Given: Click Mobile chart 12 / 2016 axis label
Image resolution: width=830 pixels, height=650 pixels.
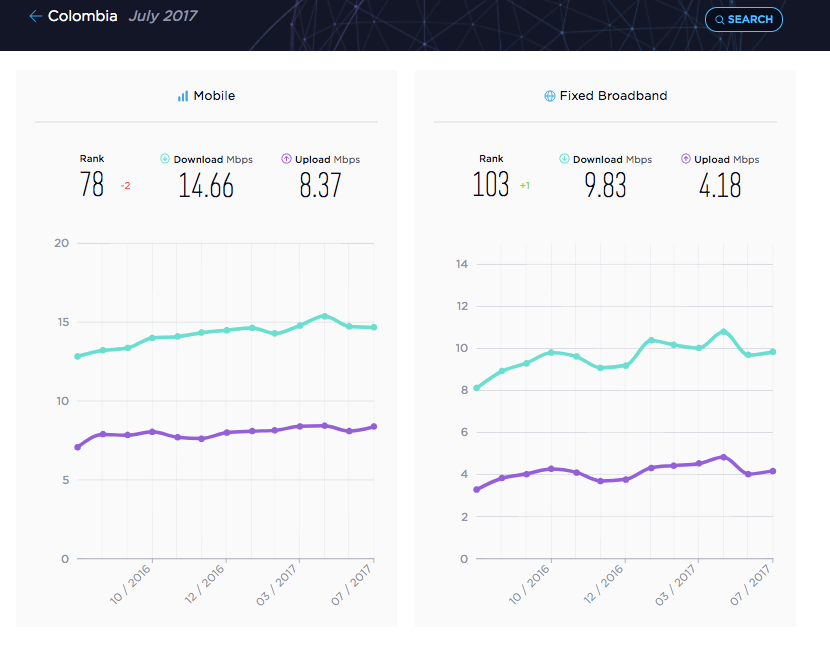Looking at the screenshot, I should (x=204, y=584).
